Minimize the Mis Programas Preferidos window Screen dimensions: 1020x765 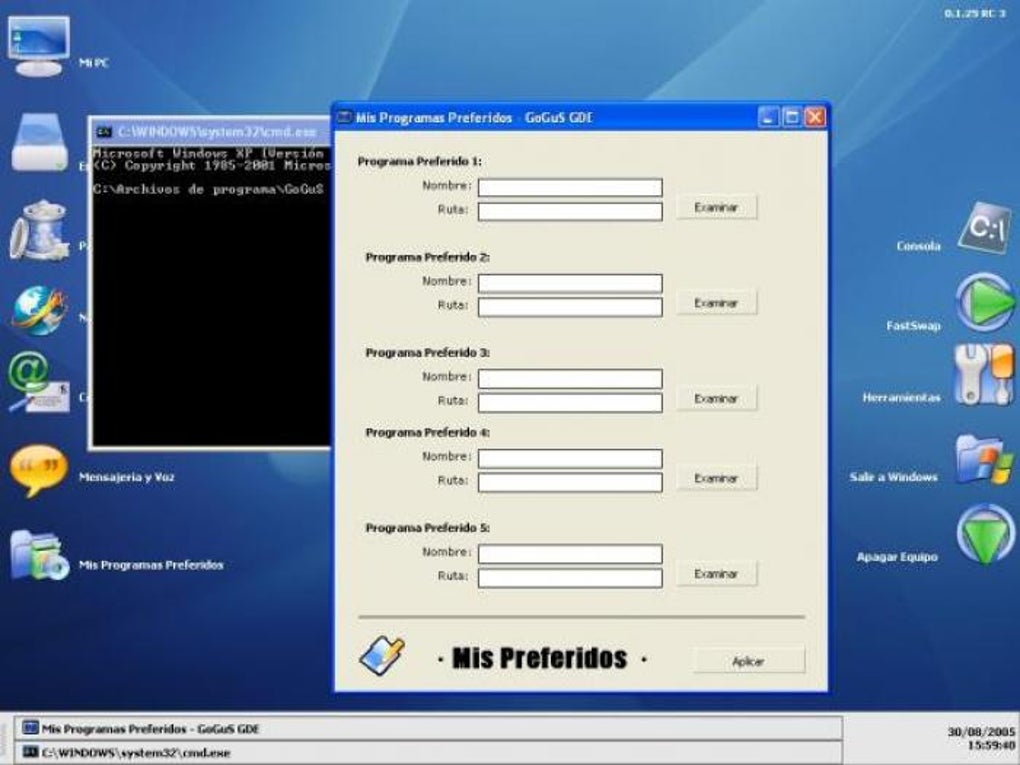click(x=768, y=117)
